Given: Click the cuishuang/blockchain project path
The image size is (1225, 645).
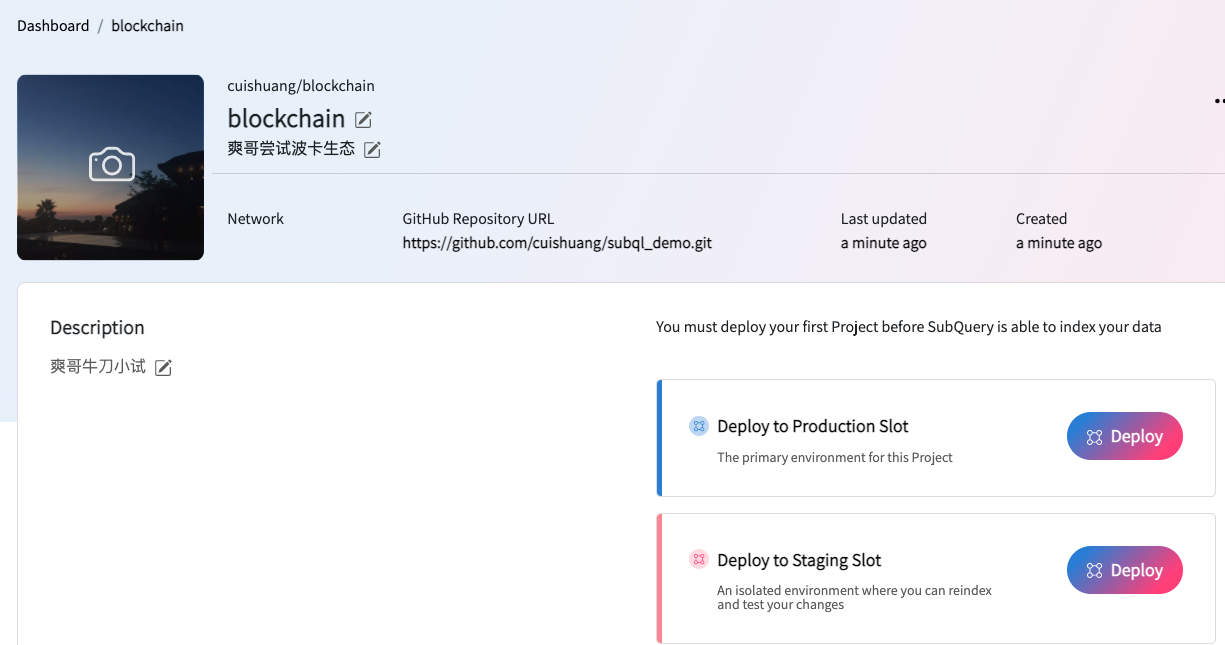Looking at the screenshot, I should click(301, 86).
